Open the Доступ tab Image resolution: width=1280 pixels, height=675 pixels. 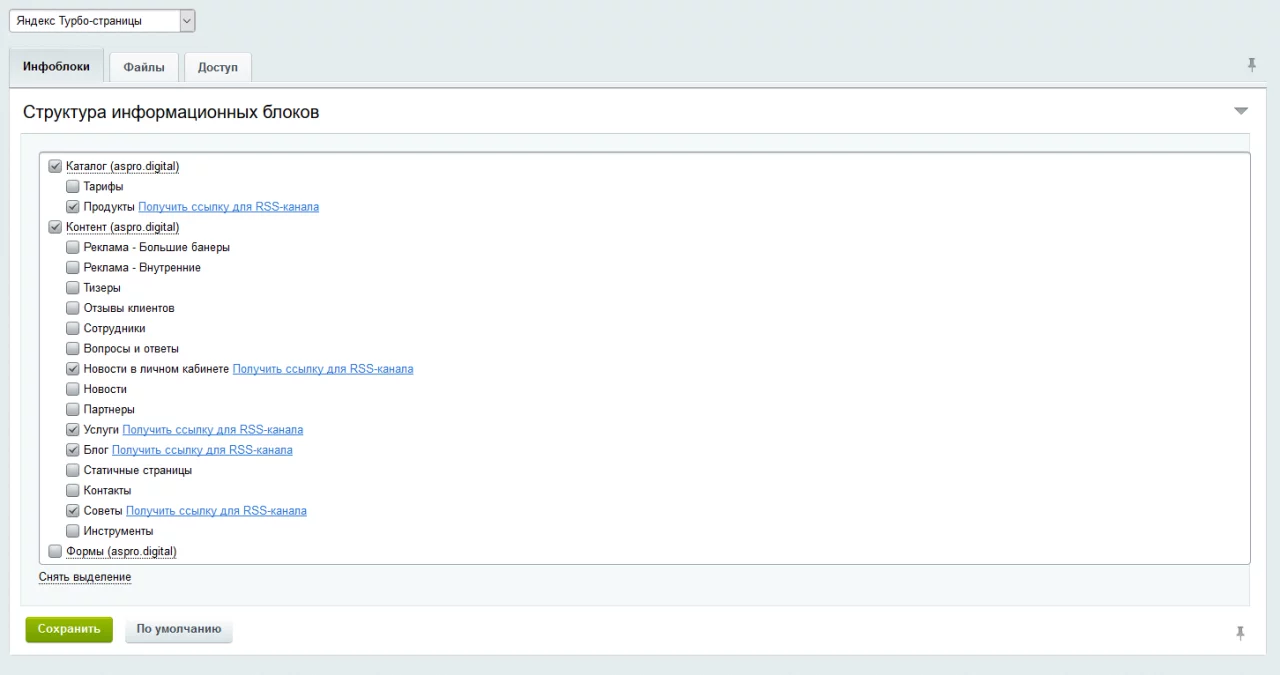point(217,67)
